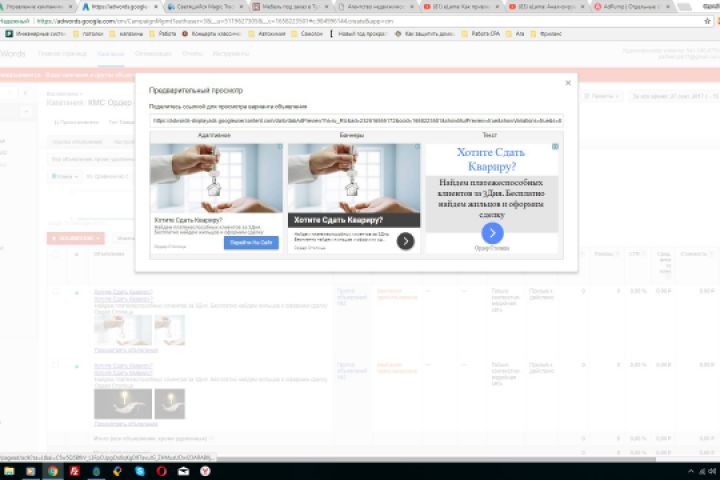720x480 pixels.
Task: Open the "Автокник" bookmarks folder
Action: tap(267, 34)
